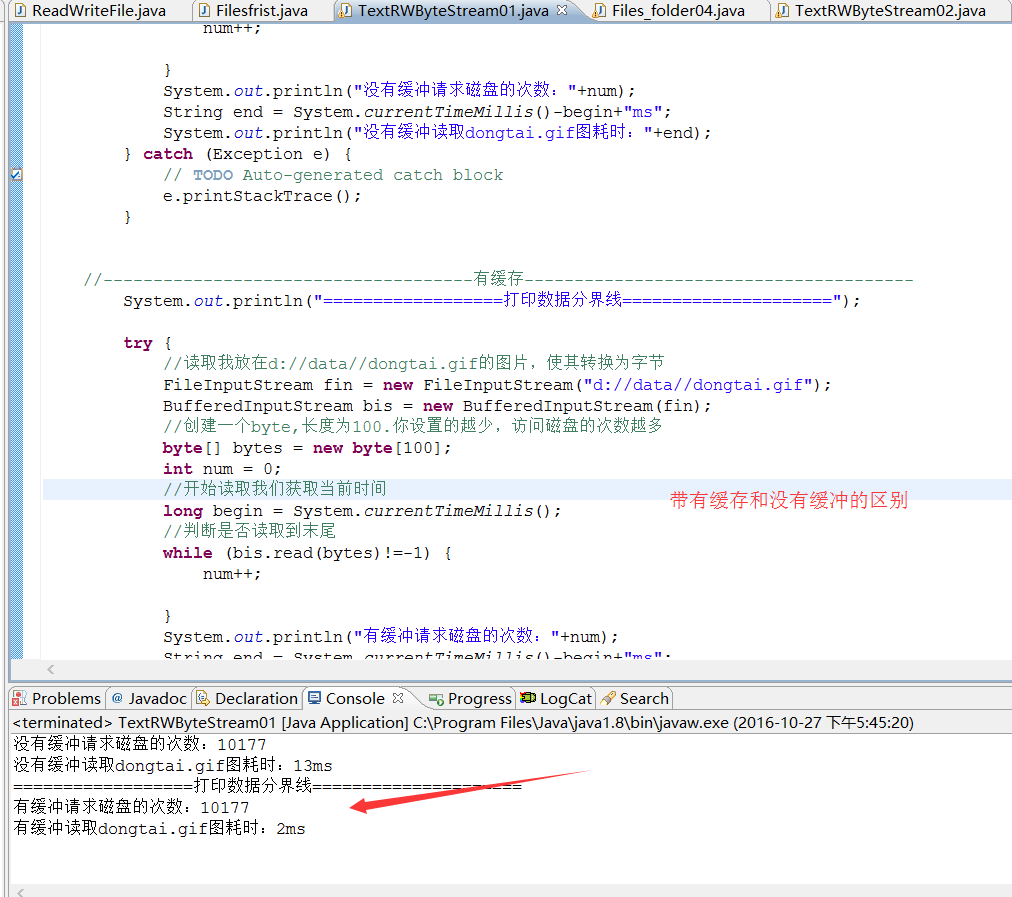Screen dimensions: 1012x897
Task: Open the Search view tab
Action: [635, 698]
